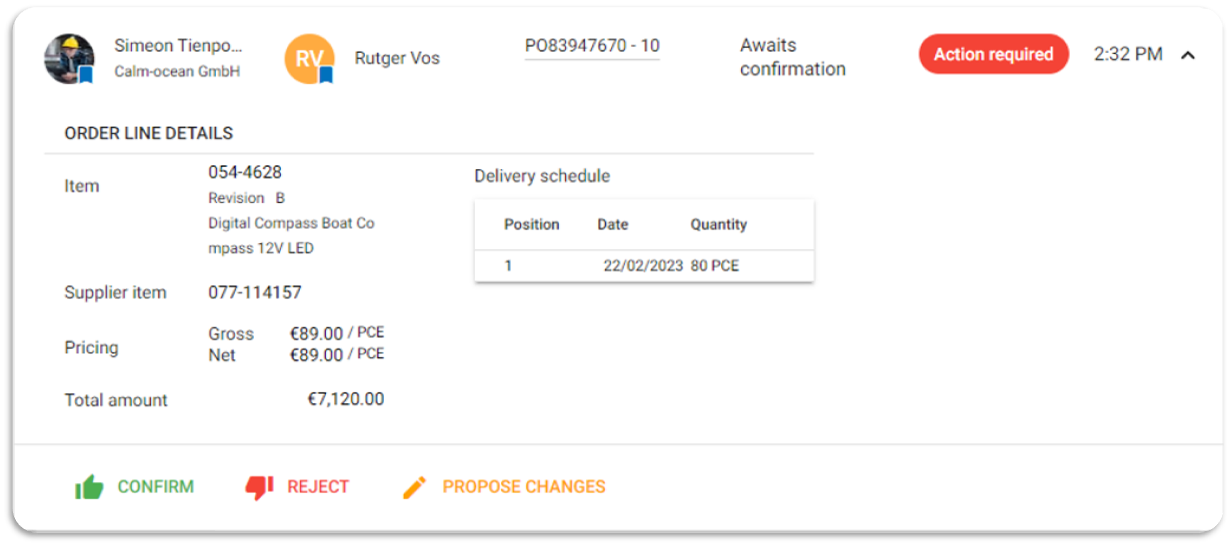The width and height of the screenshot is (1231, 546).
Task: Click the Date column header
Action: pyautogui.click(x=613, y=224)
